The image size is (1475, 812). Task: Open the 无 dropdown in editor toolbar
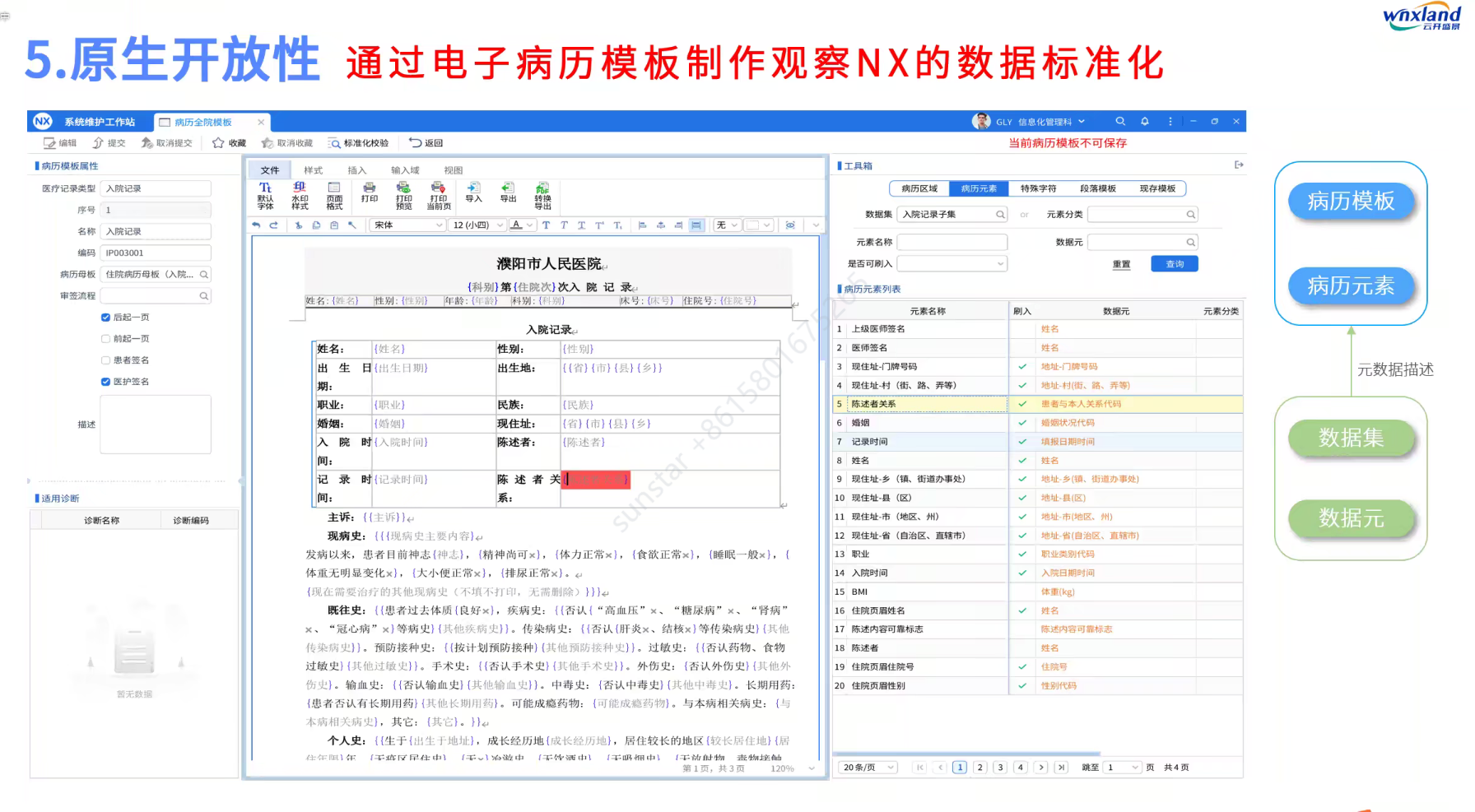pos(726,225)
